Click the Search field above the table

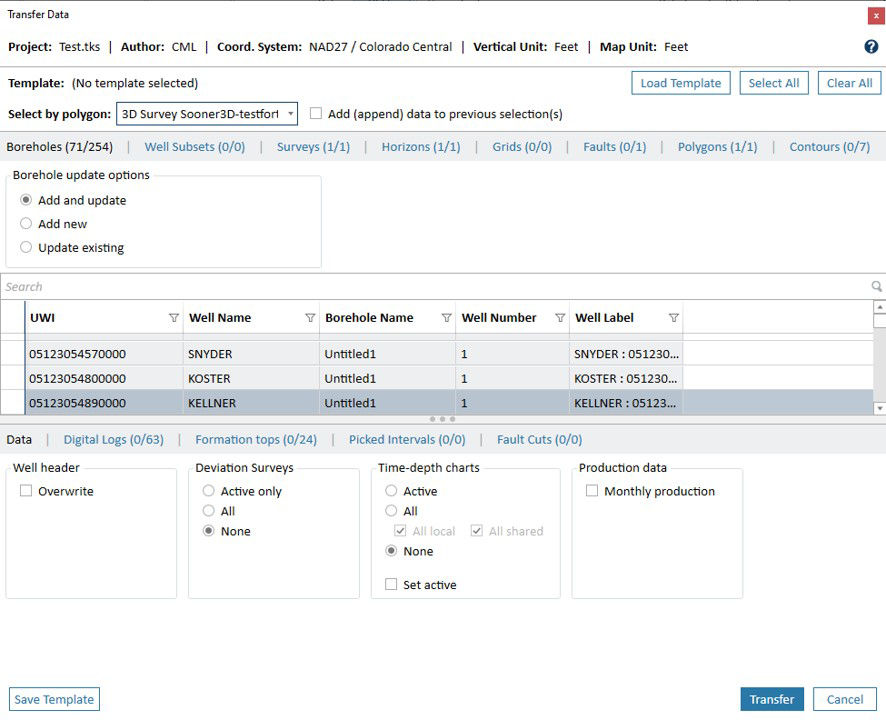click(430, 287)
